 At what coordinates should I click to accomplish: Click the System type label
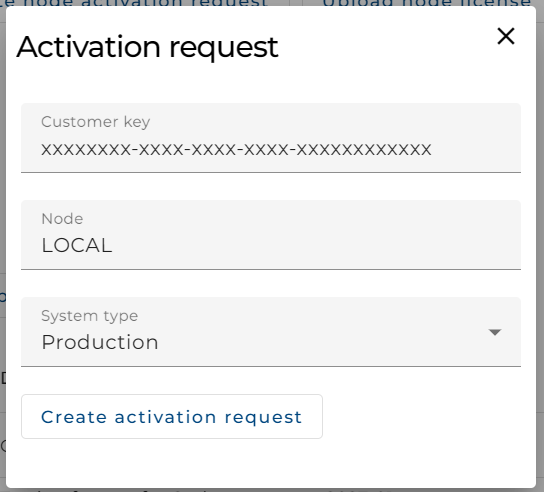[90, 316]
